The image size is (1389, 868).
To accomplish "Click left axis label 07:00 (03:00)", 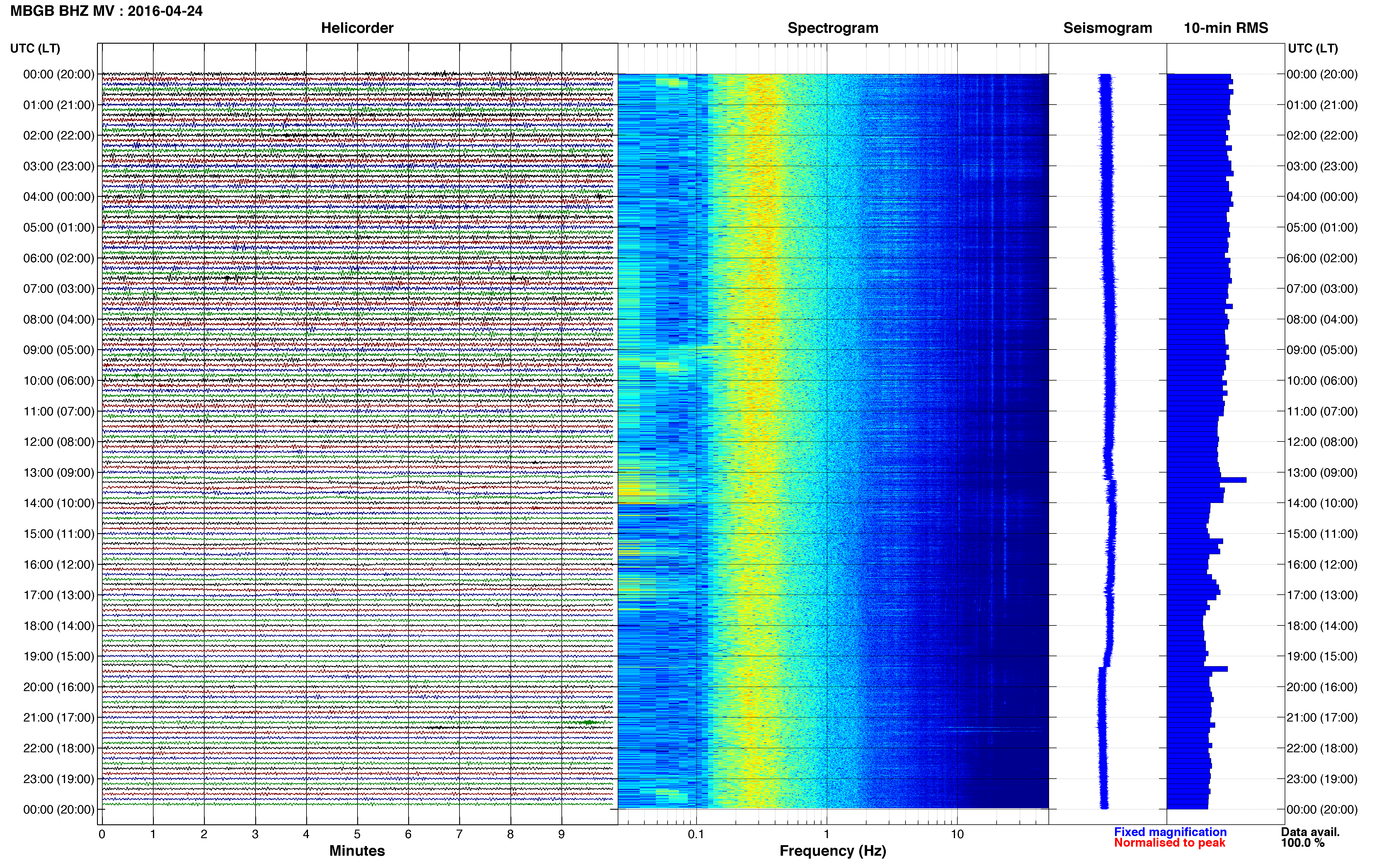I will (x=59, y=289).
